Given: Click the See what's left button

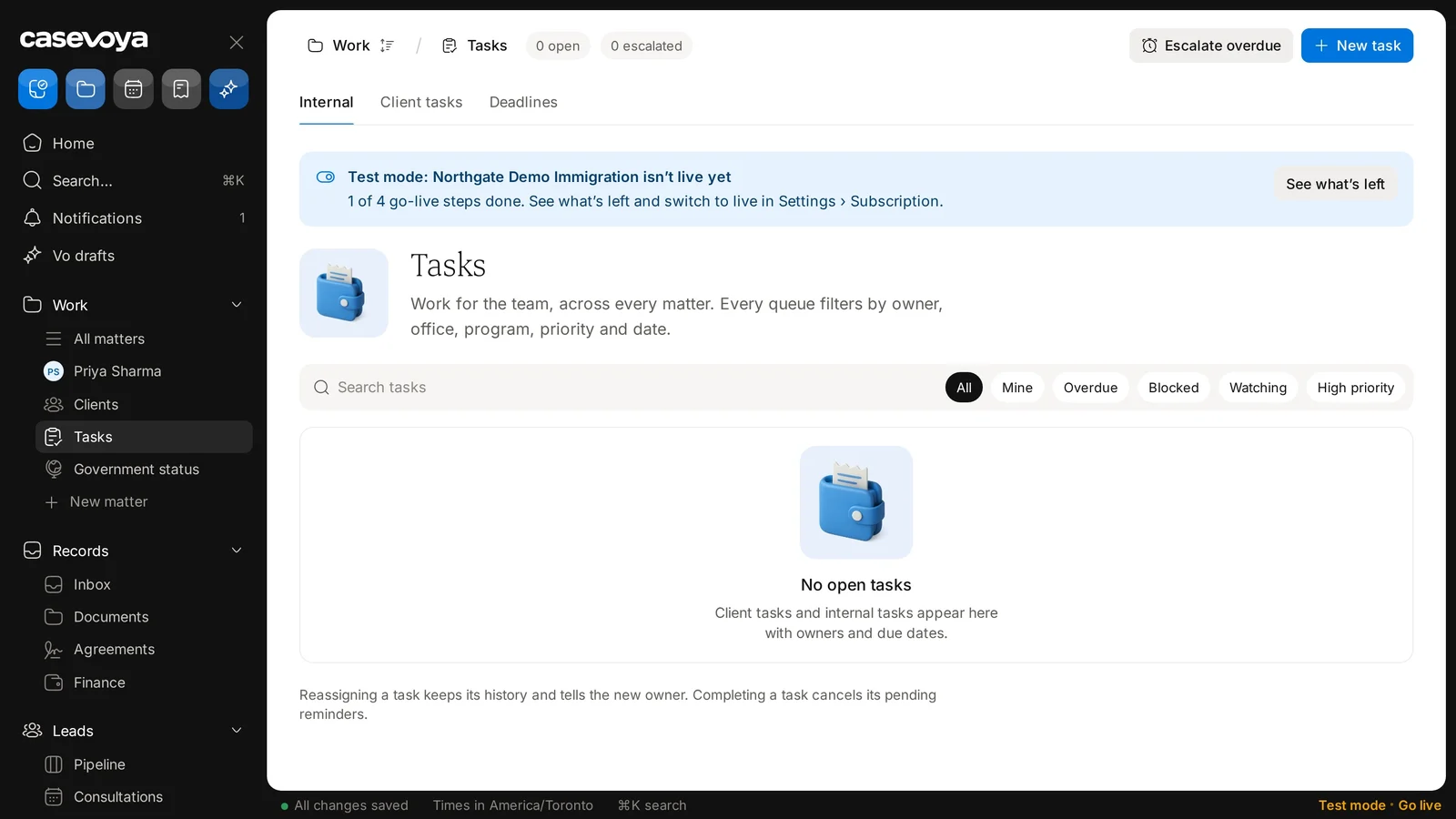Looking at the screenshot, I should (1335, 184).
